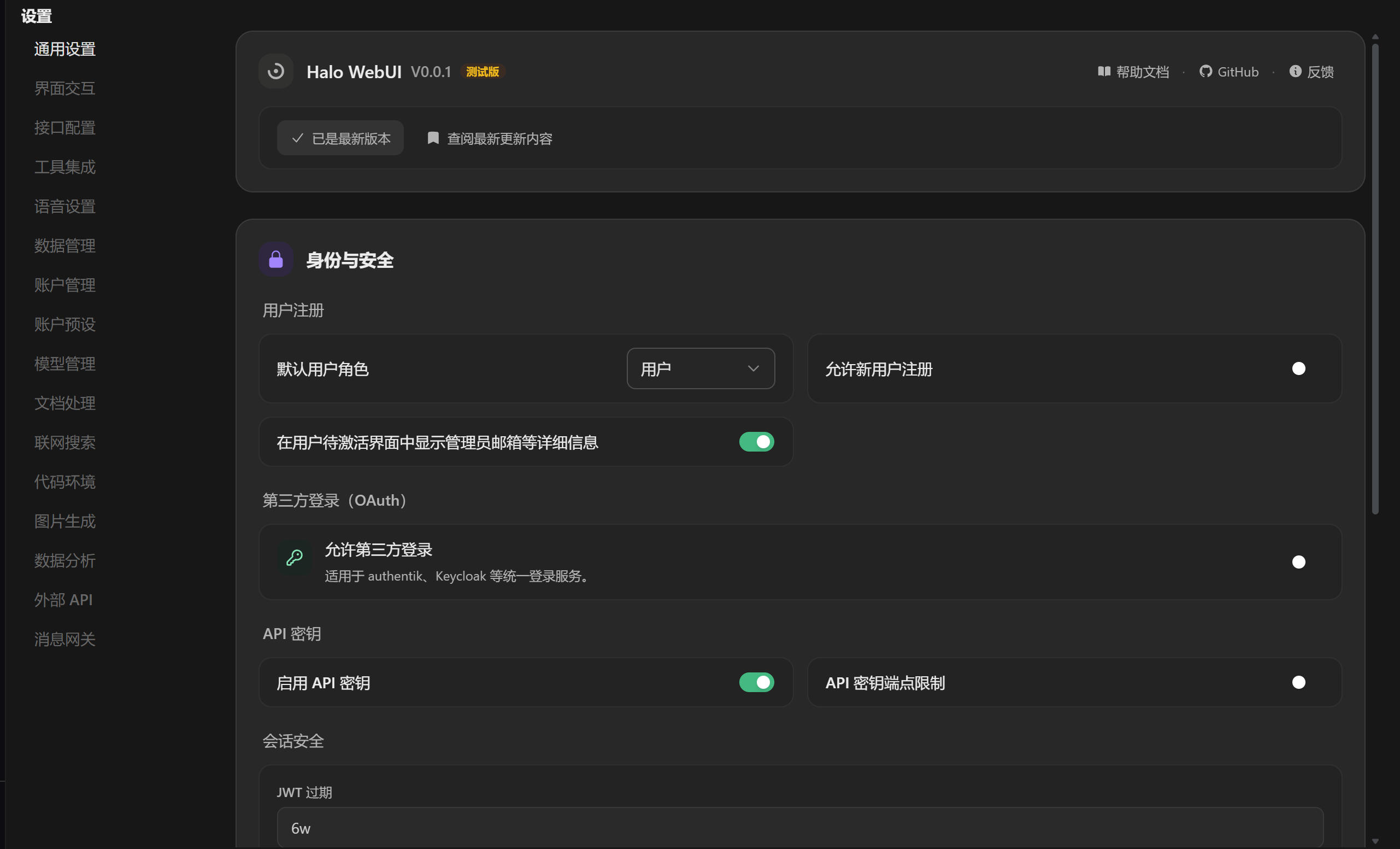Open 文档处理 section
Image resolution: width=1400 pixels, height=849 pixels.
[x=65, y=403]
